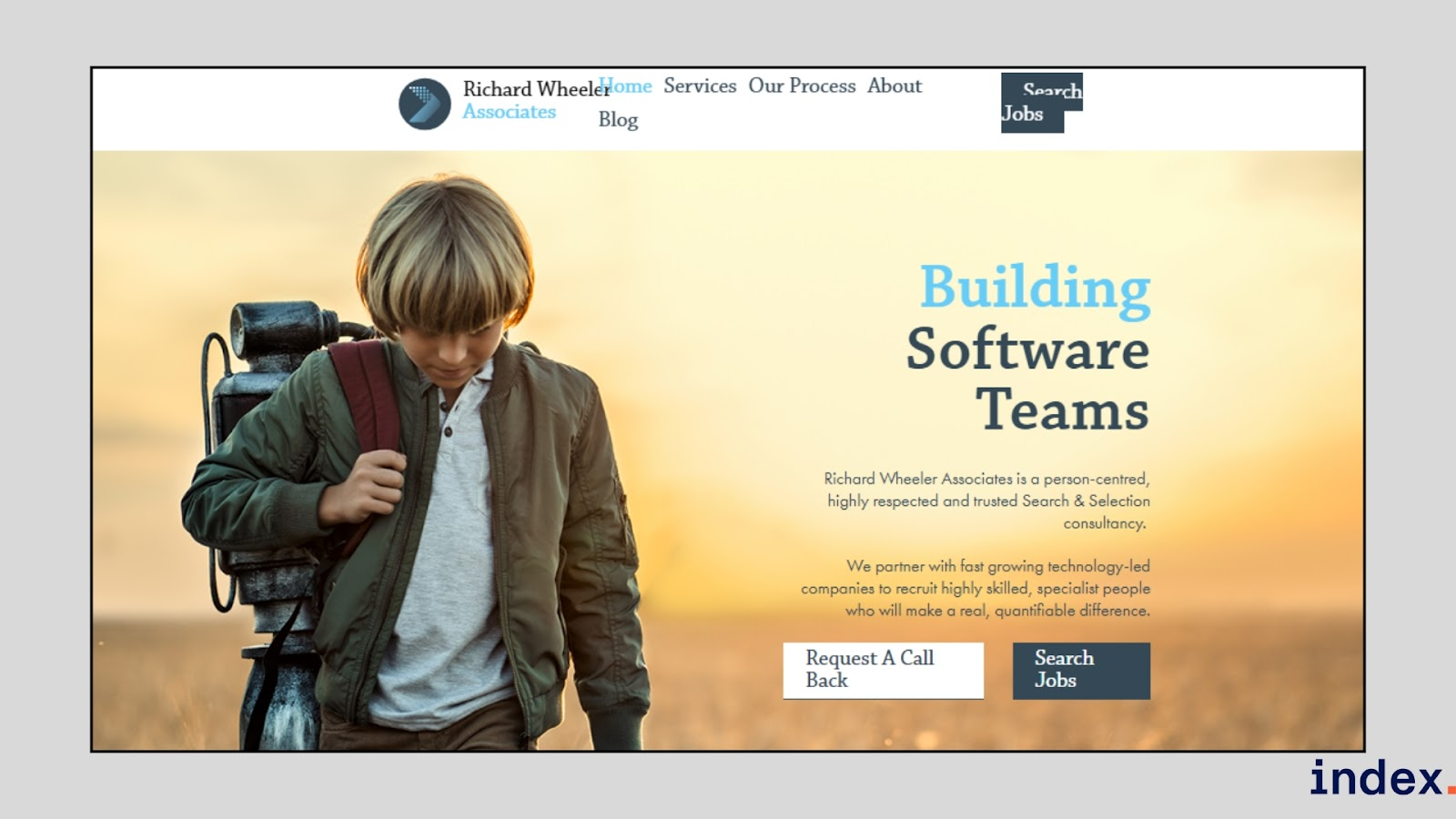
Task: Open the Home navigation link
Action: pyautogui.click(x=627, y=86)
